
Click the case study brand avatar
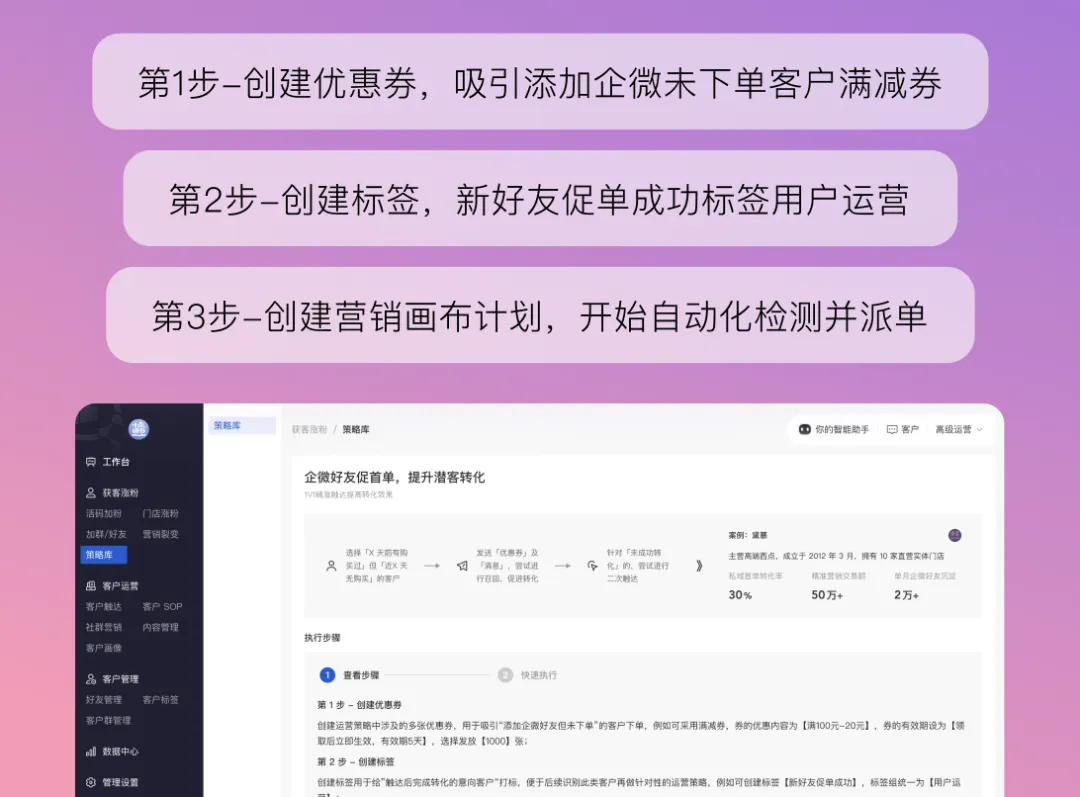(954, 536)
